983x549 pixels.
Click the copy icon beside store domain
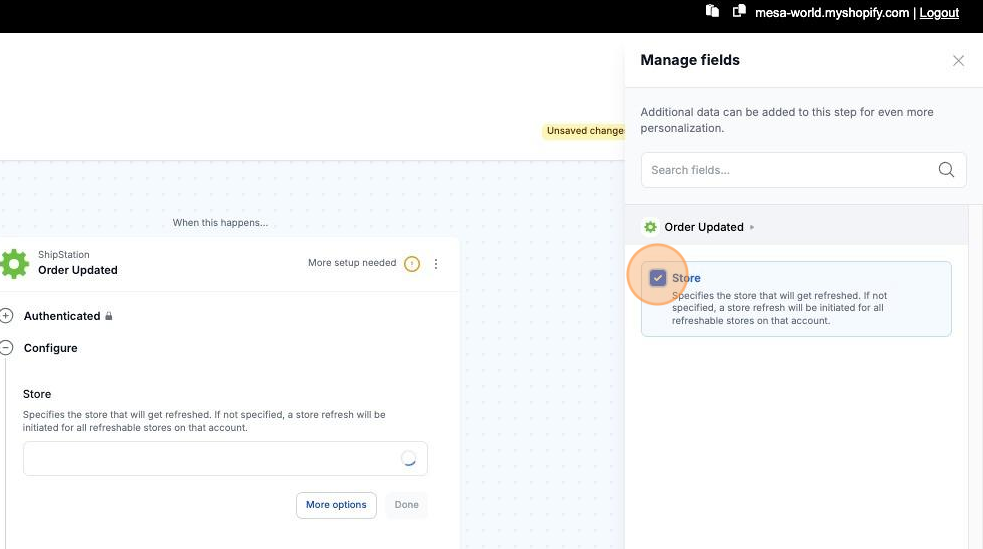pos(739,12)
